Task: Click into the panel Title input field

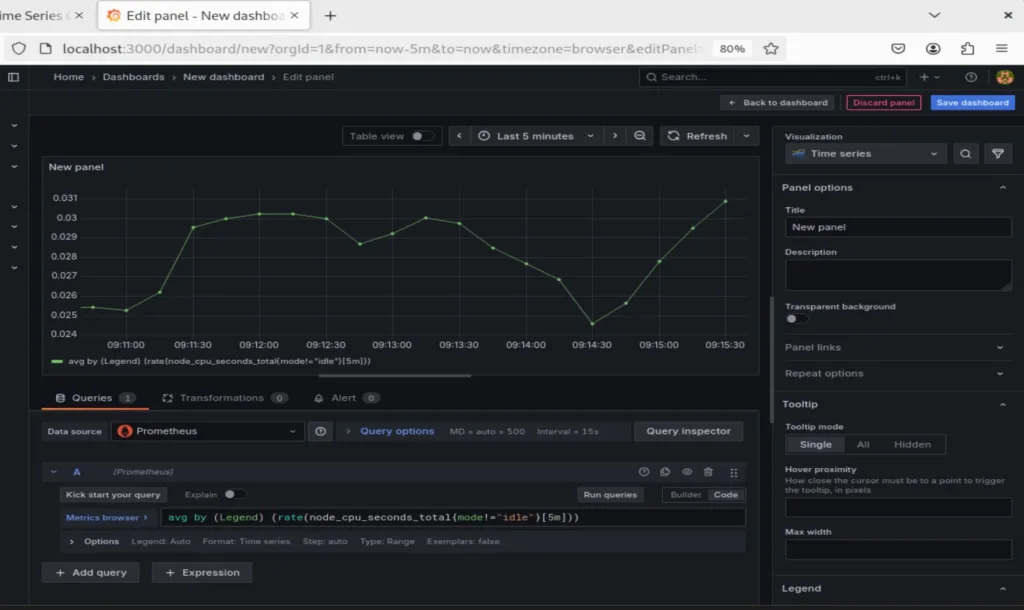Action: click(x=898, y=227)
